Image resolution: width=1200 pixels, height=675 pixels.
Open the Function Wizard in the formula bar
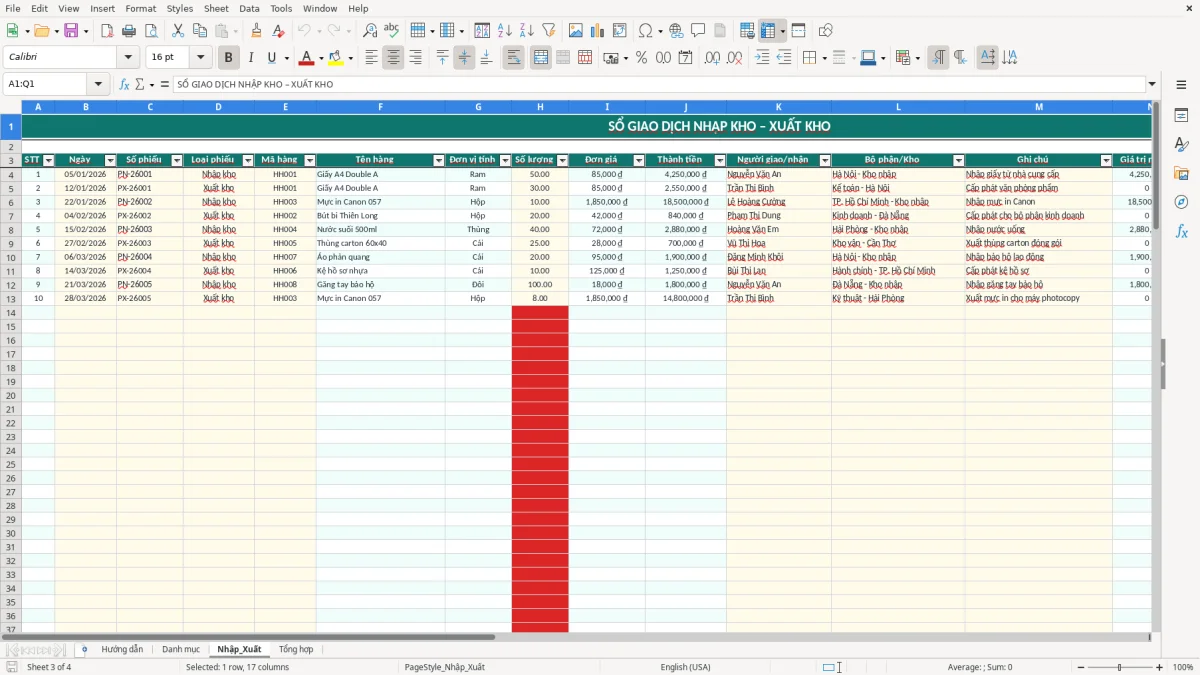124,85
